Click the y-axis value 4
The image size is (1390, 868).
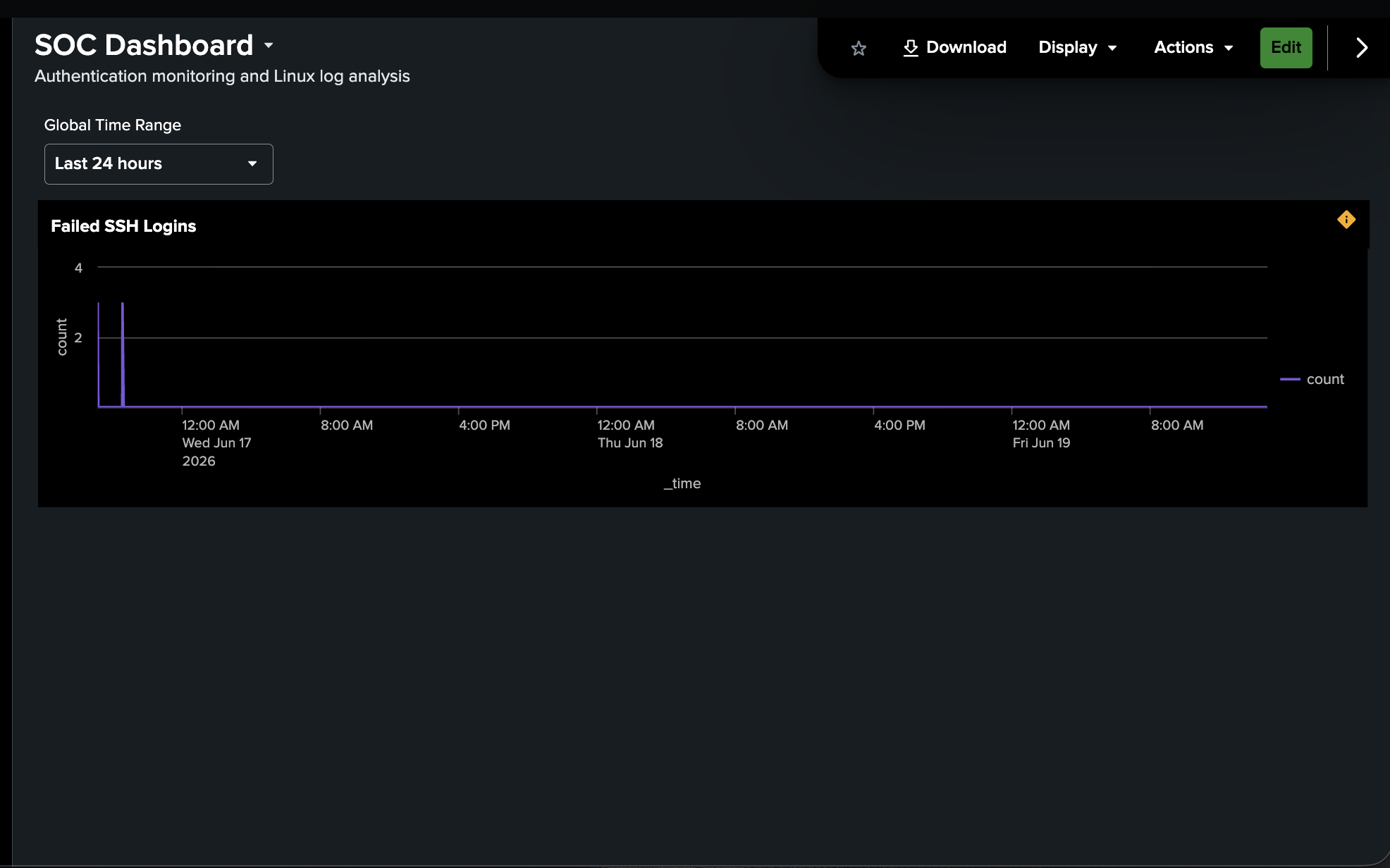(78, 268)
